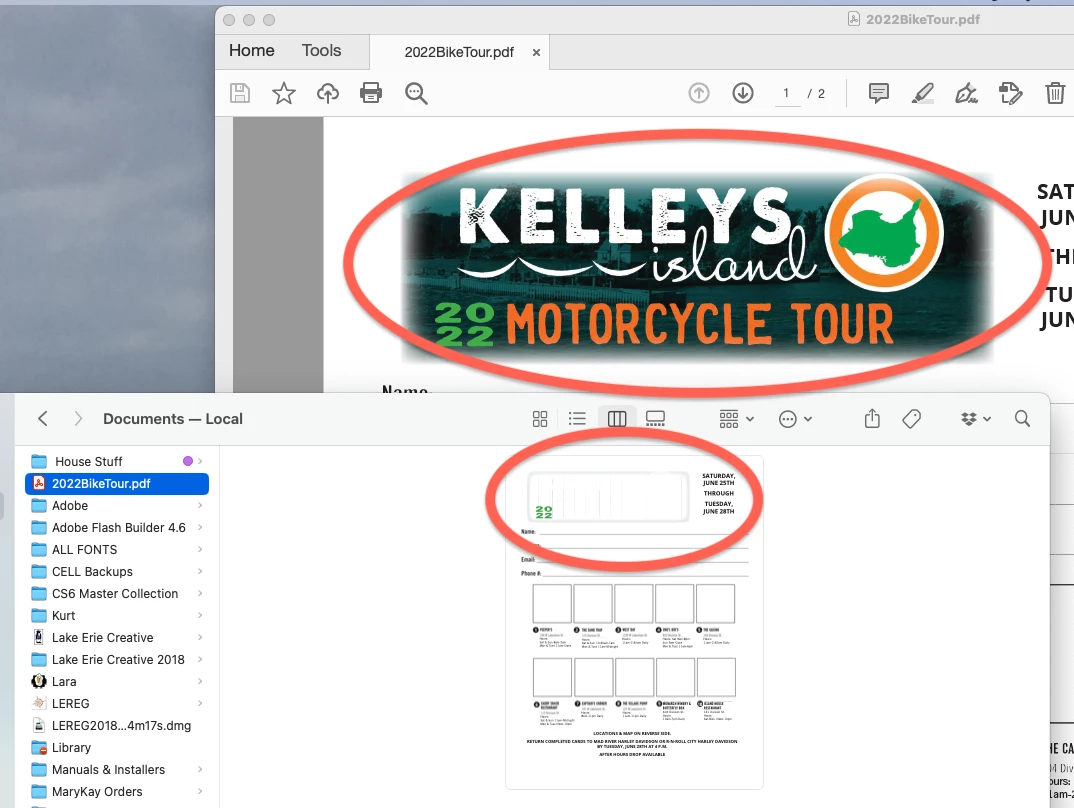Click the Kelleys Island Motorcycle Tour banner
The height and width of the screenshot is (808, 1074).
coord(696,266)
